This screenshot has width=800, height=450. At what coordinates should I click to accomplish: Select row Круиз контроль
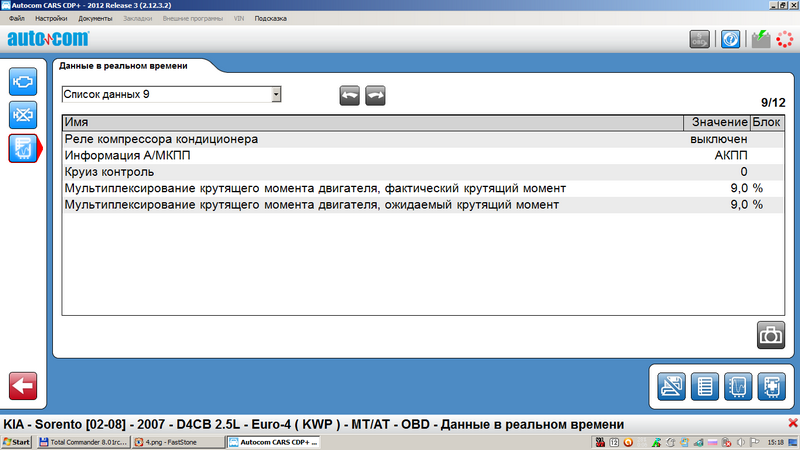[x=423, y=172]
